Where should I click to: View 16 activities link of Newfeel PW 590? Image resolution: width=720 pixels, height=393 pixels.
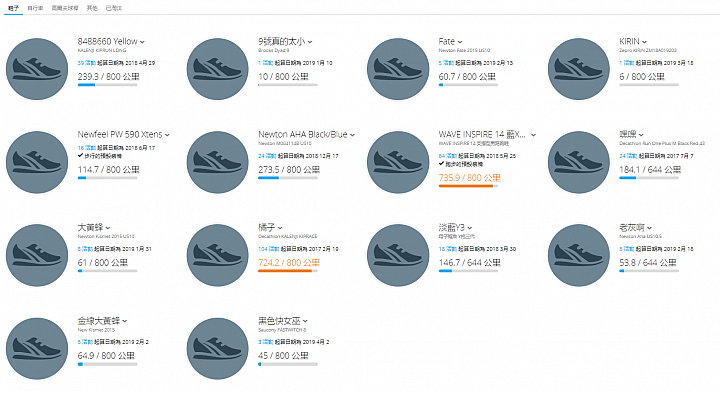87,148
